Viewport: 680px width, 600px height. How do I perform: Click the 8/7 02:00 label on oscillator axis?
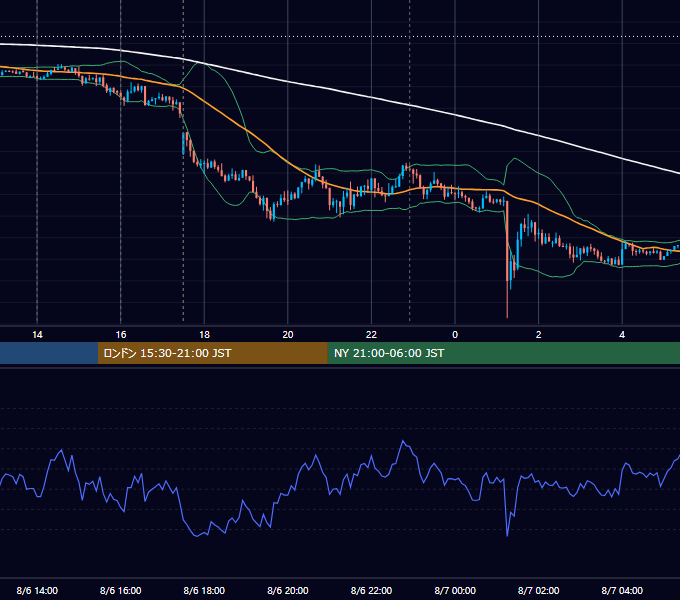(x=539, y=590)
